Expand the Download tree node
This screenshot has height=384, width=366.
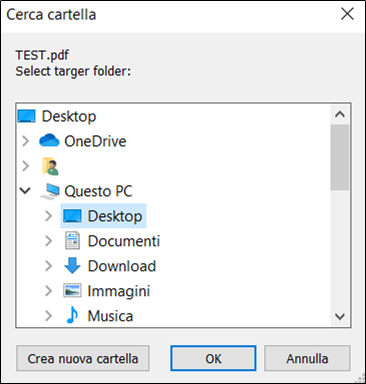(49, 266)
